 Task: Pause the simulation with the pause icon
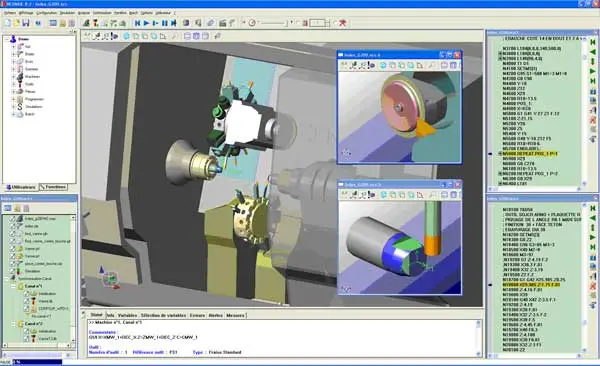(165, 23)
